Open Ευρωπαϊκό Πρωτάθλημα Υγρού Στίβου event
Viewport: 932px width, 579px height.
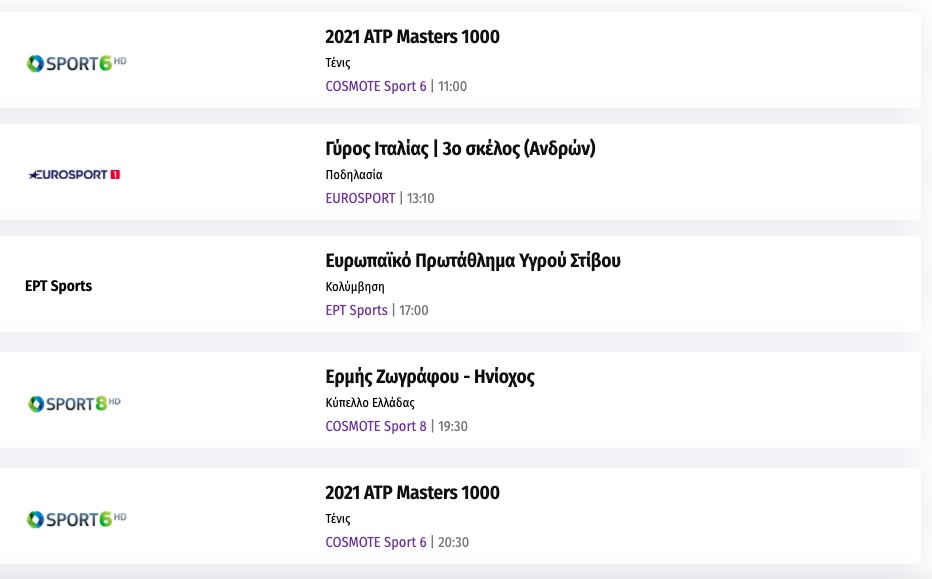473,261
